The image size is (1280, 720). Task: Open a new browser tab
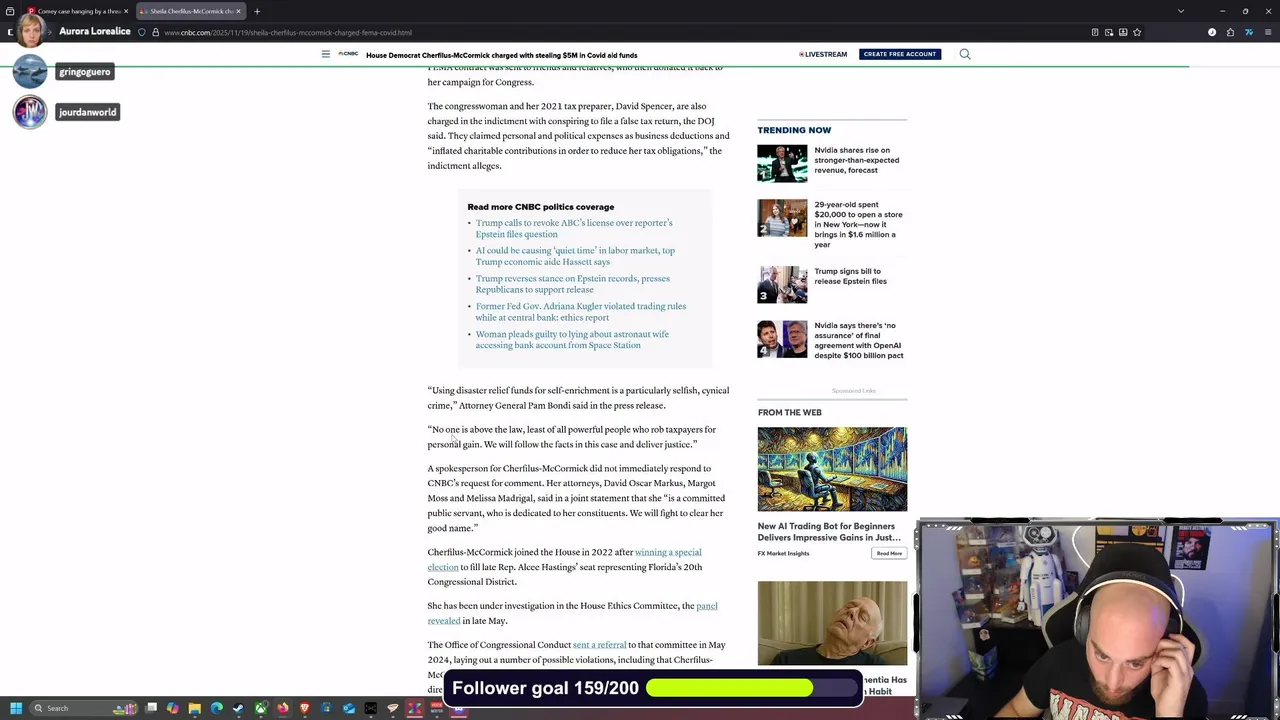[257, 11]
